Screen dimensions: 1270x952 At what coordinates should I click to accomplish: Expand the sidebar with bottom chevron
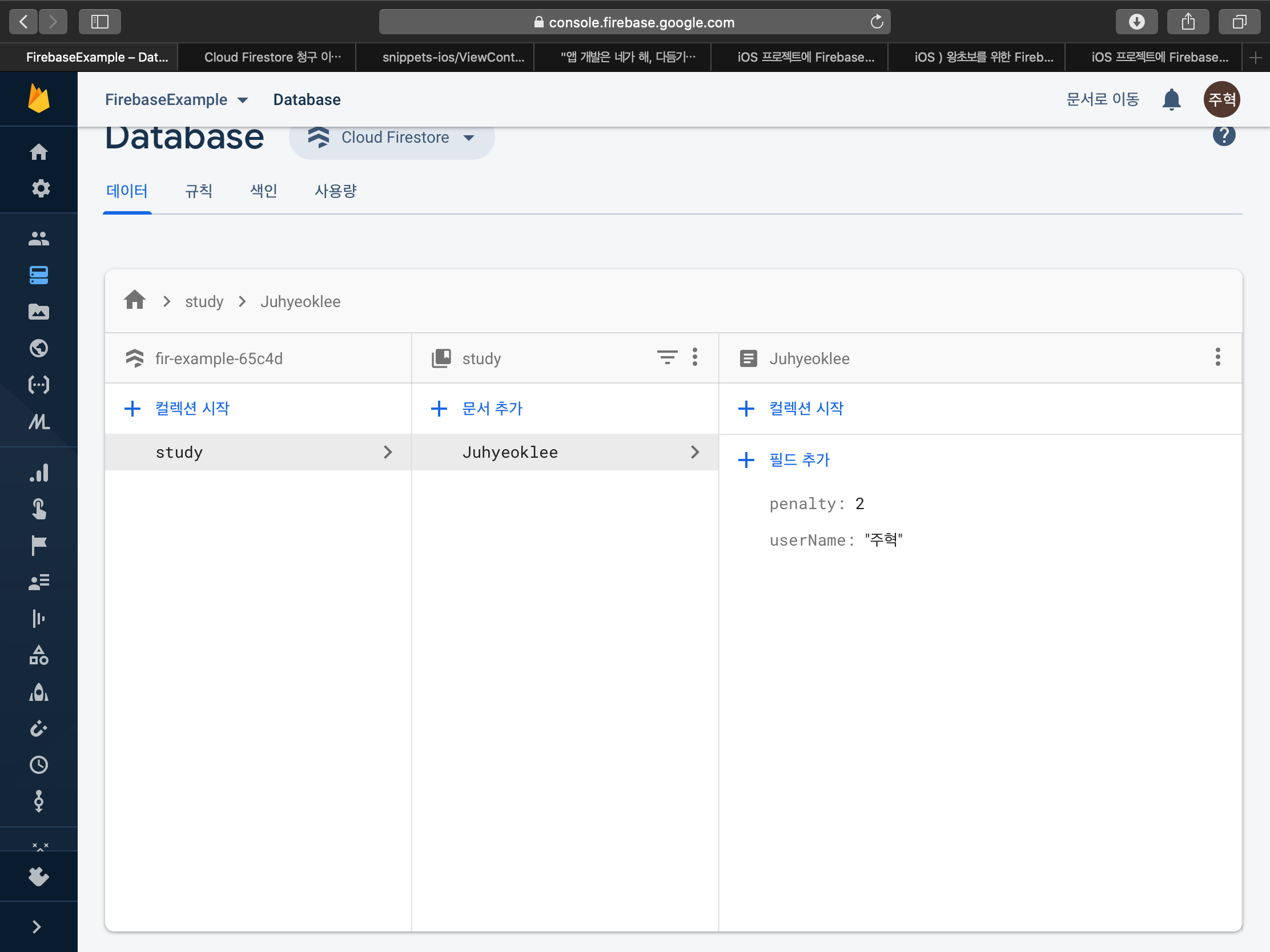tap(37, 927)
